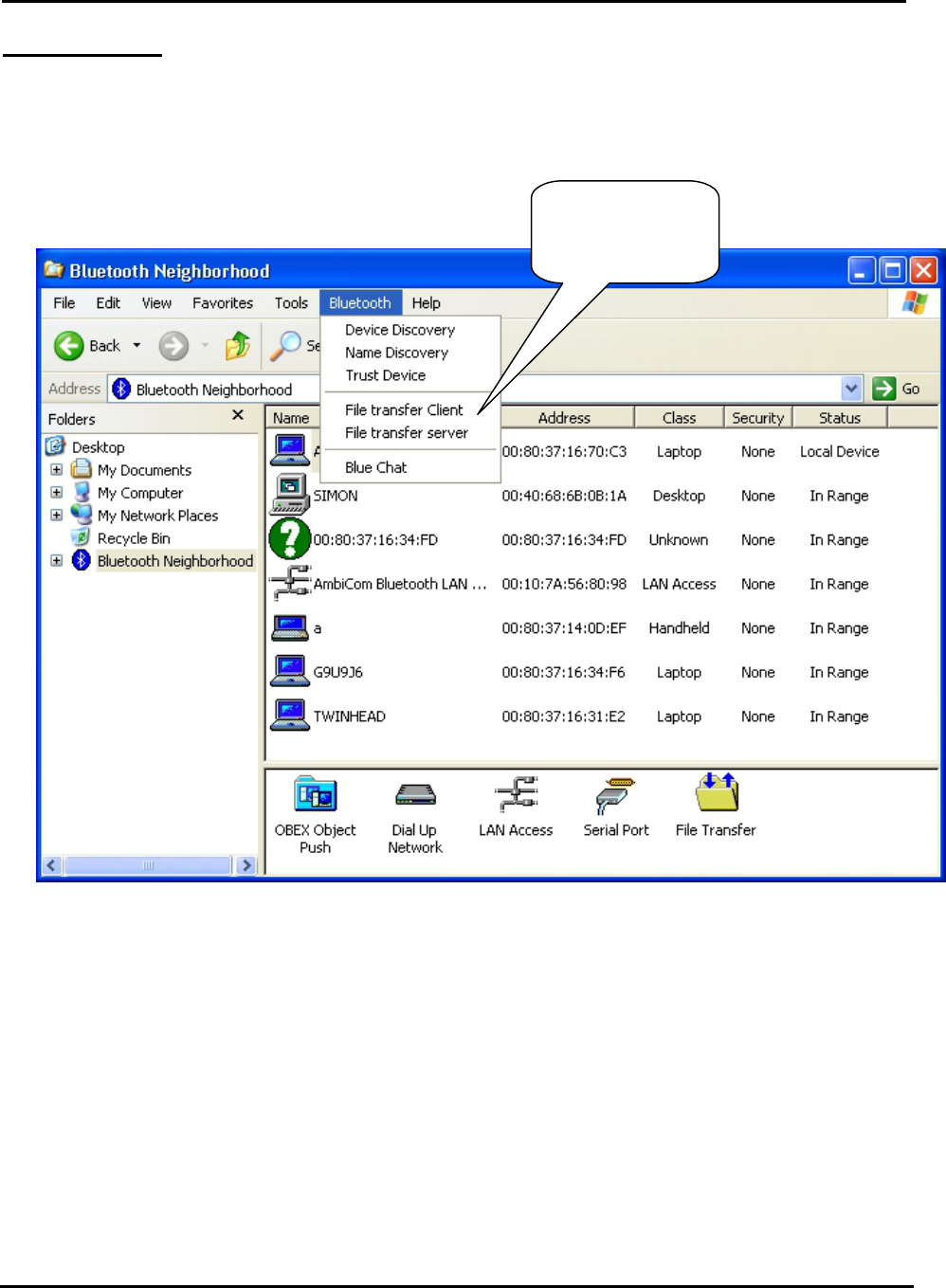
Task: Click the grey Forward arrow icon
Action: click(173, 346)
